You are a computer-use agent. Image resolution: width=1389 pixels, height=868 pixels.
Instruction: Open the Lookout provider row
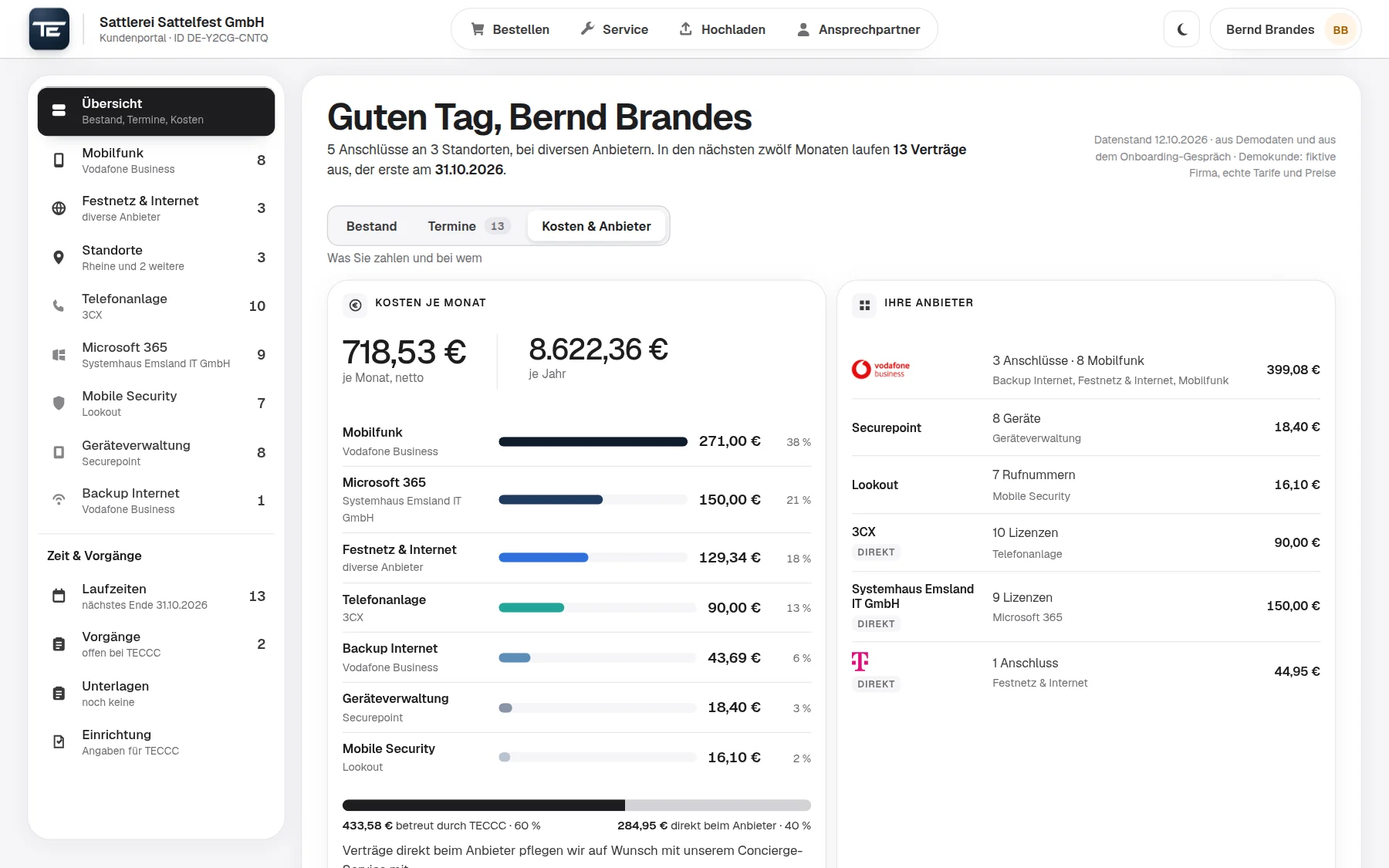(x=1086, y=485)
